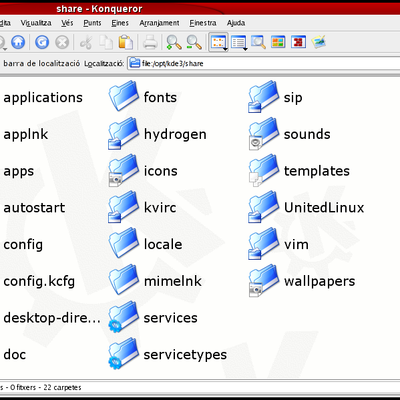Open the Vés menu
This screenshot has height=400, width=400.
click(x=67, y=23)
